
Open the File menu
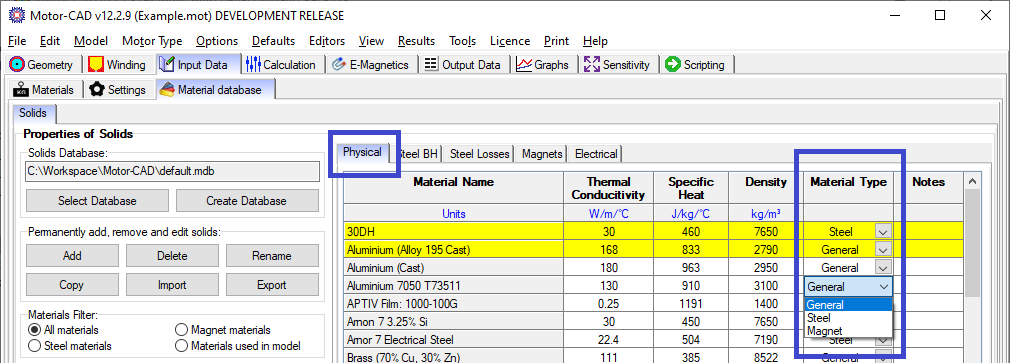point(17,41)
